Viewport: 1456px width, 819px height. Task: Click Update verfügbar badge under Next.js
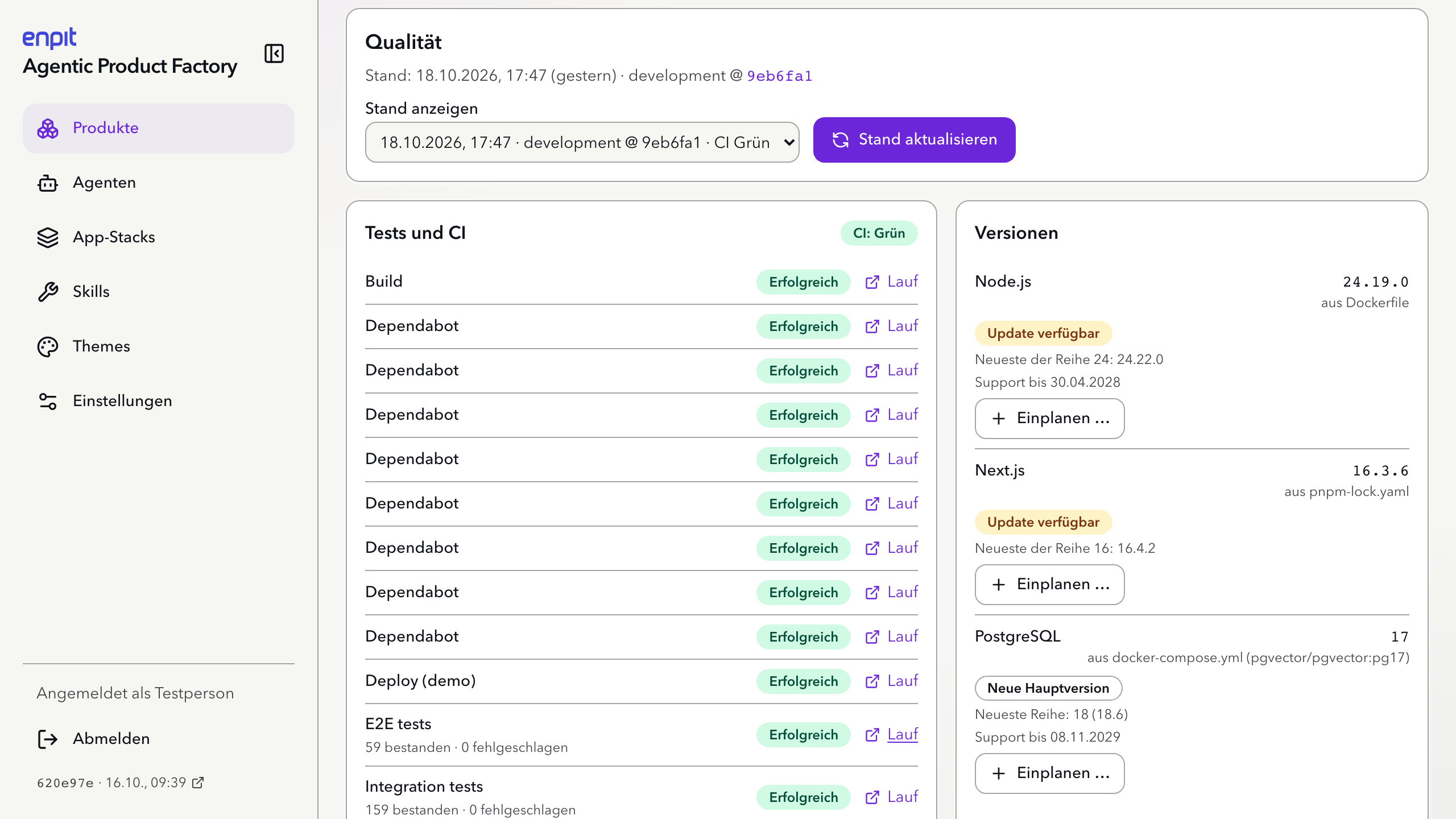point(1043,522)
